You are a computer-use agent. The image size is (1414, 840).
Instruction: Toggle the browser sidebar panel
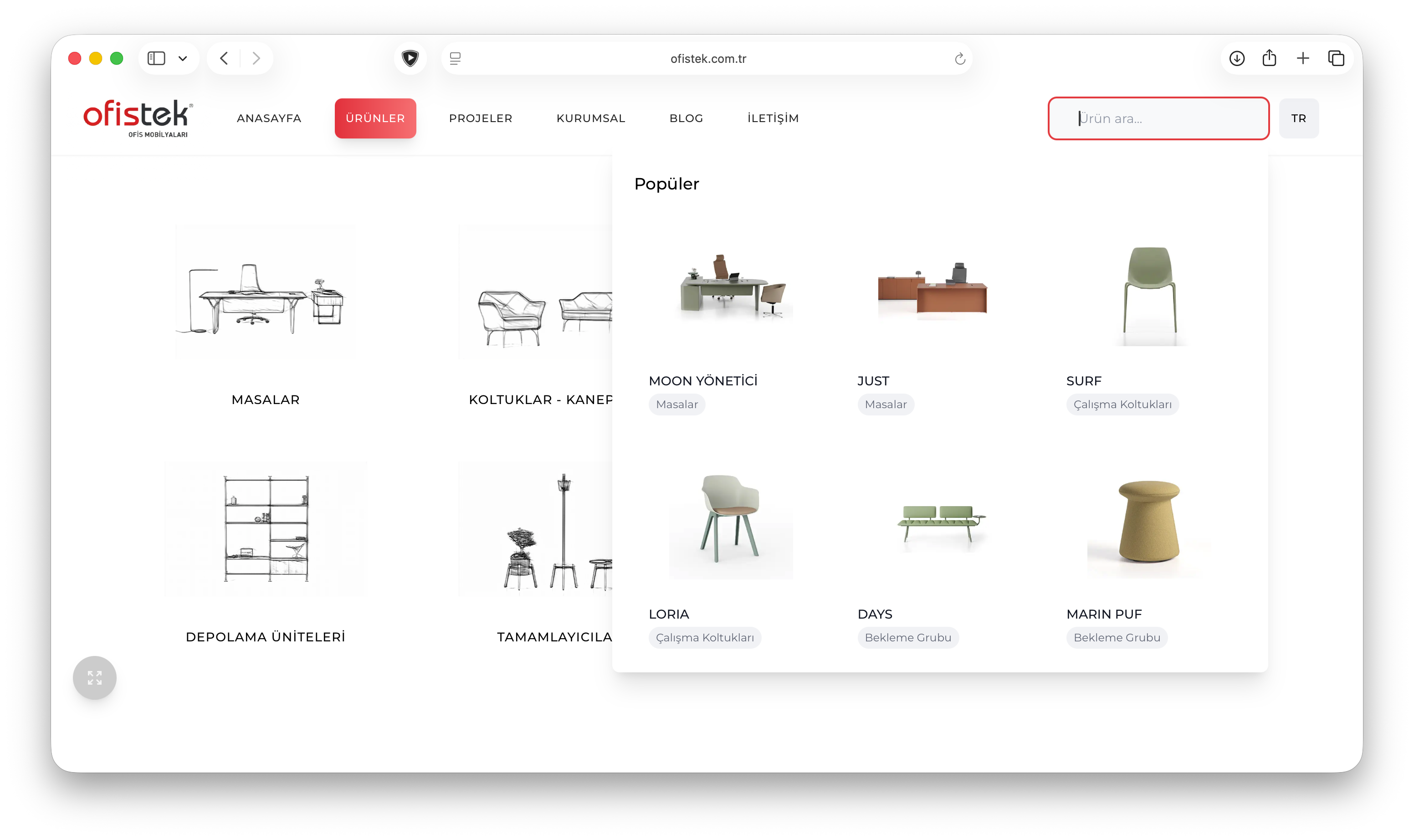click(x=157, y=58)
